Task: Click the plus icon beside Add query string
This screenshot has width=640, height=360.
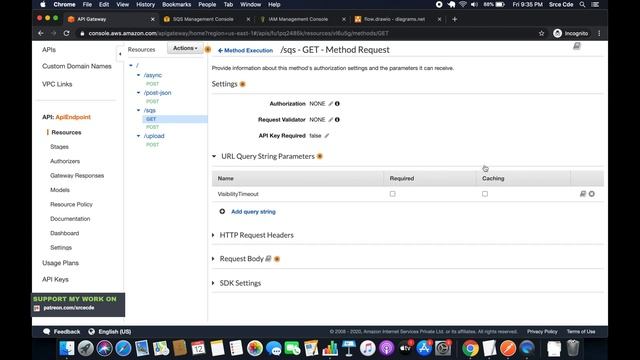Action: click(x=222, y=211)
